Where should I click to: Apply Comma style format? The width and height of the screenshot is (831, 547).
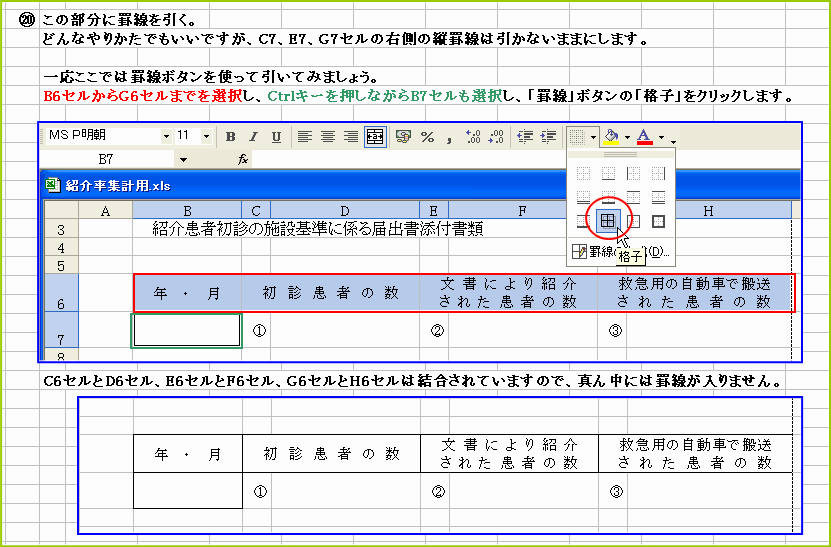click(x=449, y=138)
